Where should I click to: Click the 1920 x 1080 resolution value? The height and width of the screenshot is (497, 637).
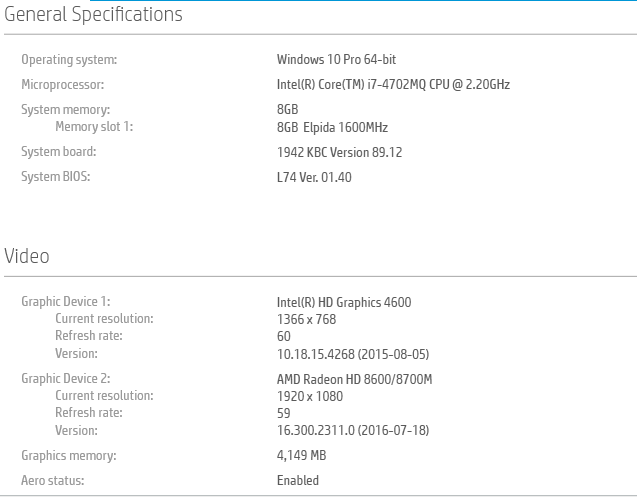pyautogui.click(x=309, y=396)
